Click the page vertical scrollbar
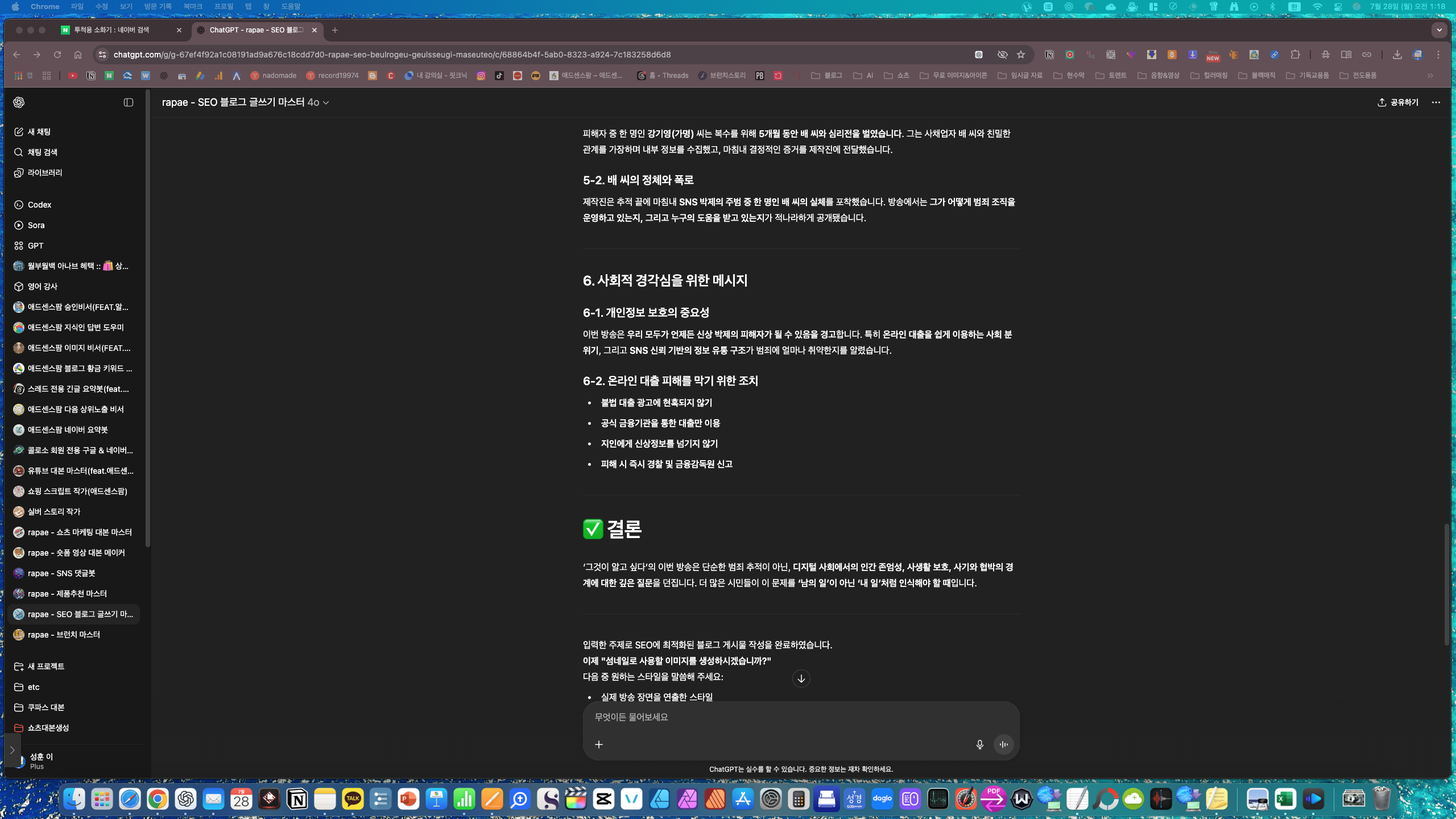This screenshot has width=1456, height=819. (x=1446, y=585)
